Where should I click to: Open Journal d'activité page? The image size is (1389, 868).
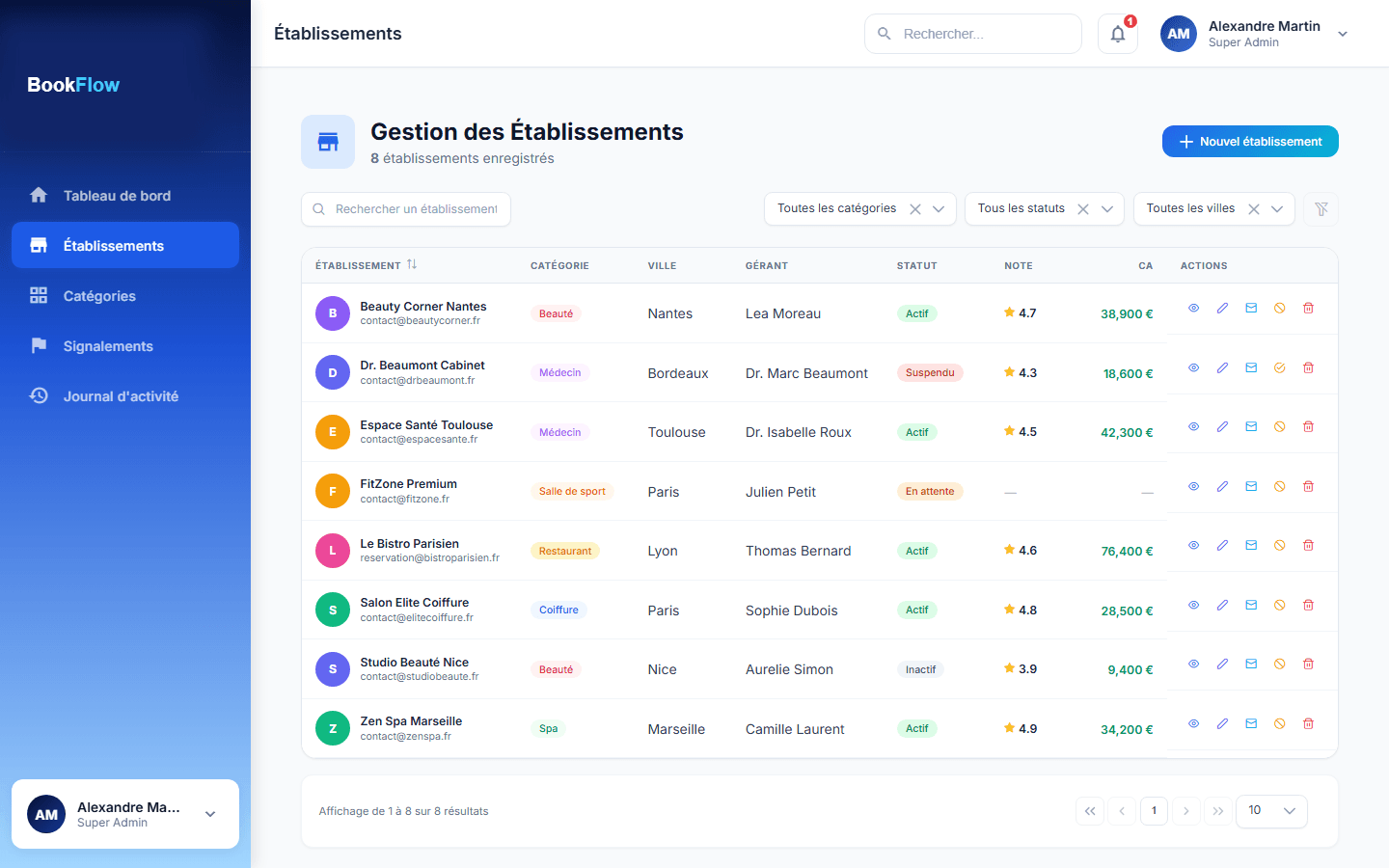(x=125, y=396)
